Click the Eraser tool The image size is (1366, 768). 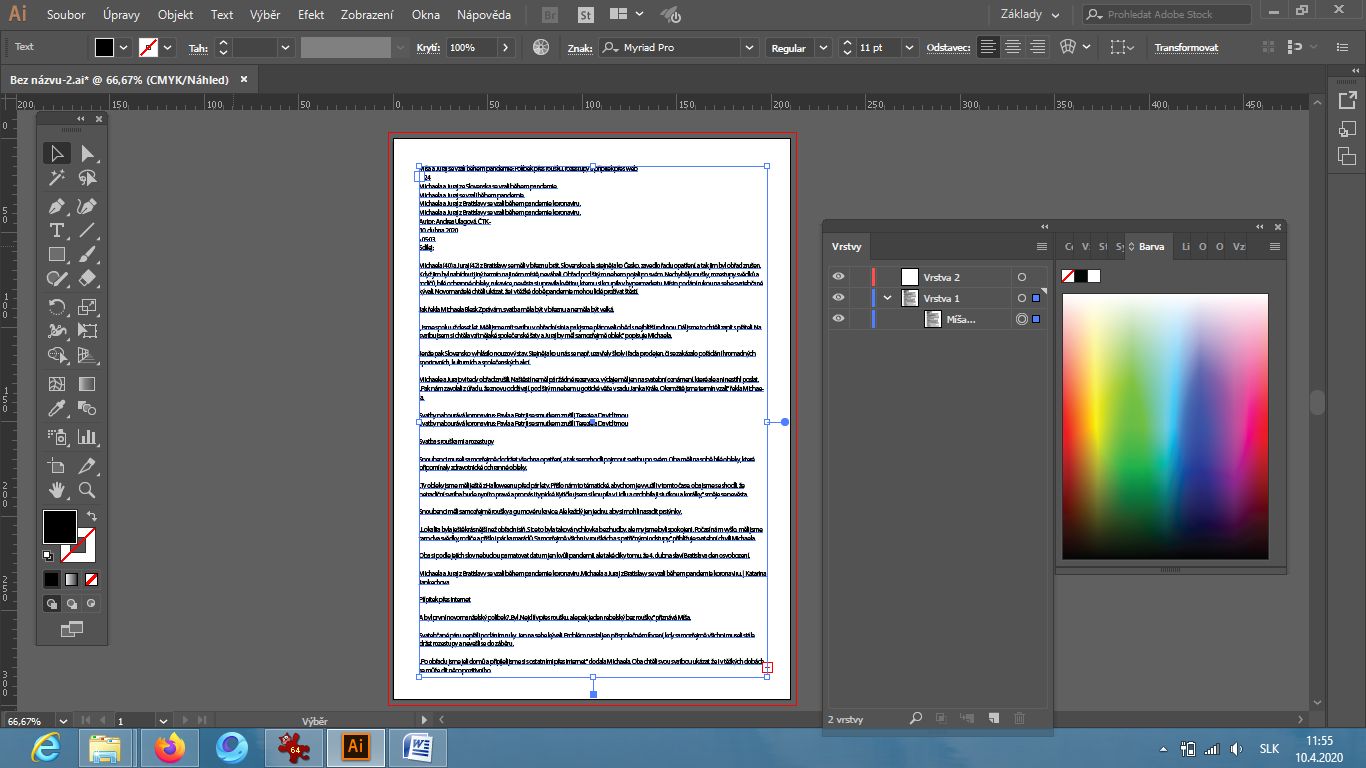coord(88,279)
